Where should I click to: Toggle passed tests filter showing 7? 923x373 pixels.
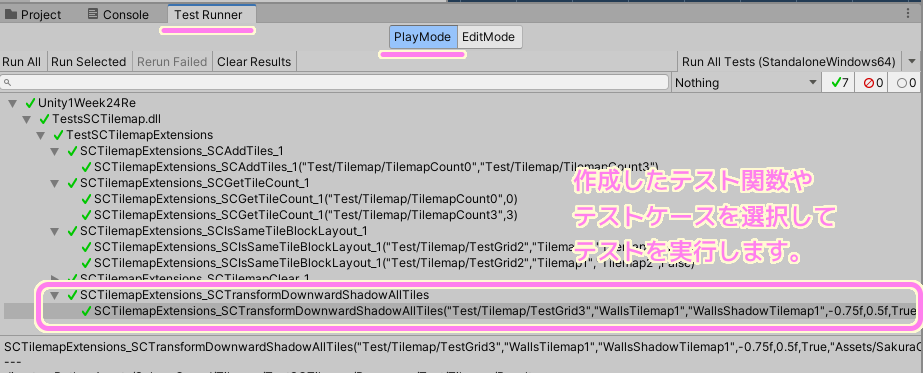point(839,83)
